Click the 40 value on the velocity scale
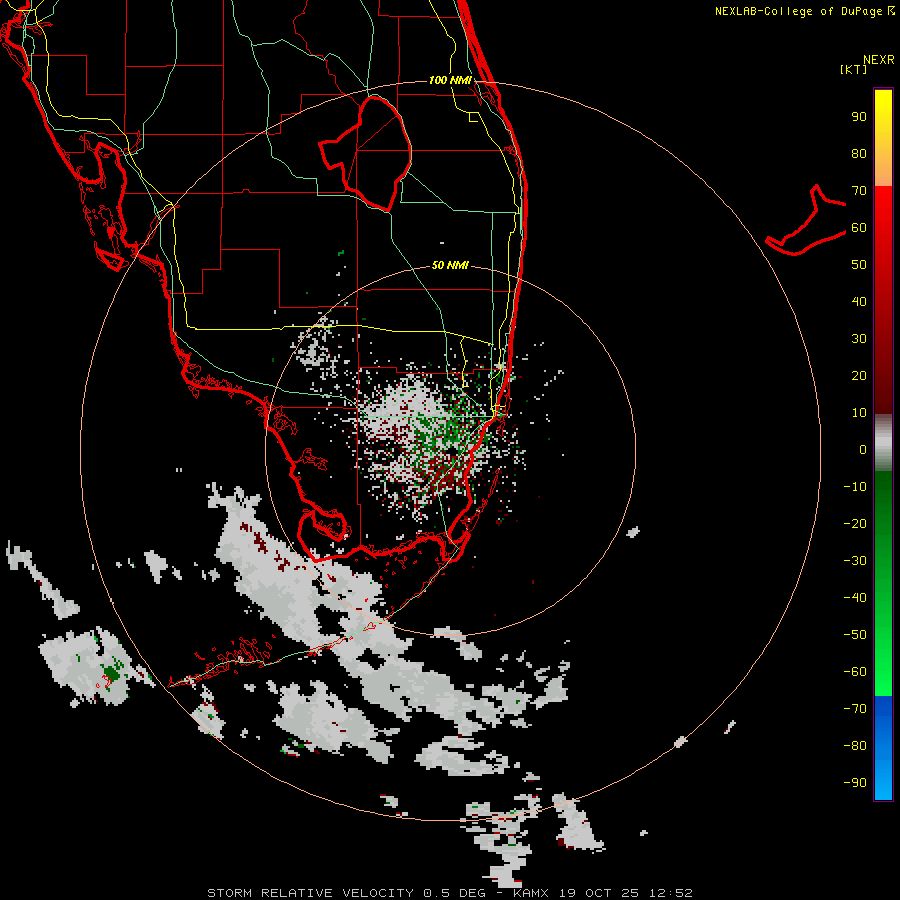Image resolution: width=900 pixels, height=900 pixels. (859, 301)
